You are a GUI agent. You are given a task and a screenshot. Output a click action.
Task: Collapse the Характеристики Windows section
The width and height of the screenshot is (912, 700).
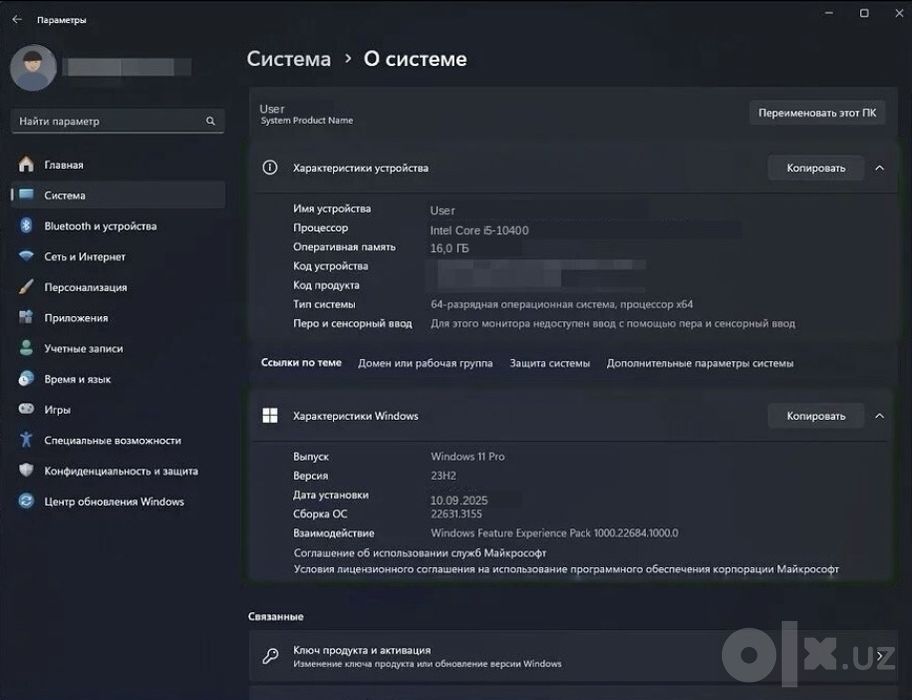[x=879, y=416]
